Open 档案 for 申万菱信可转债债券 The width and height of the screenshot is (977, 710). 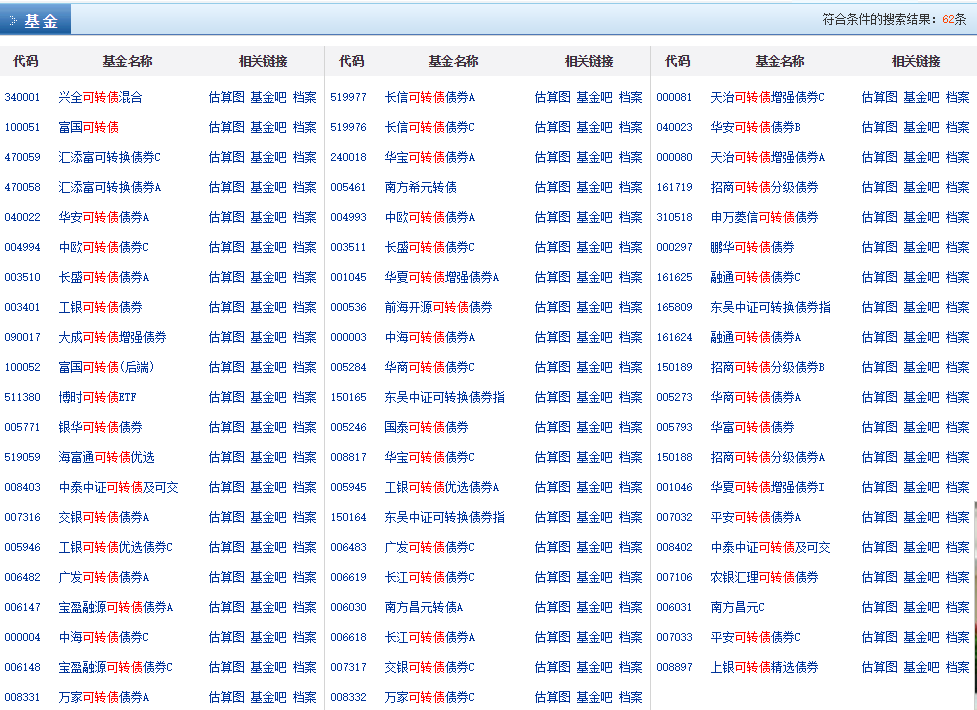pos(957,218)
